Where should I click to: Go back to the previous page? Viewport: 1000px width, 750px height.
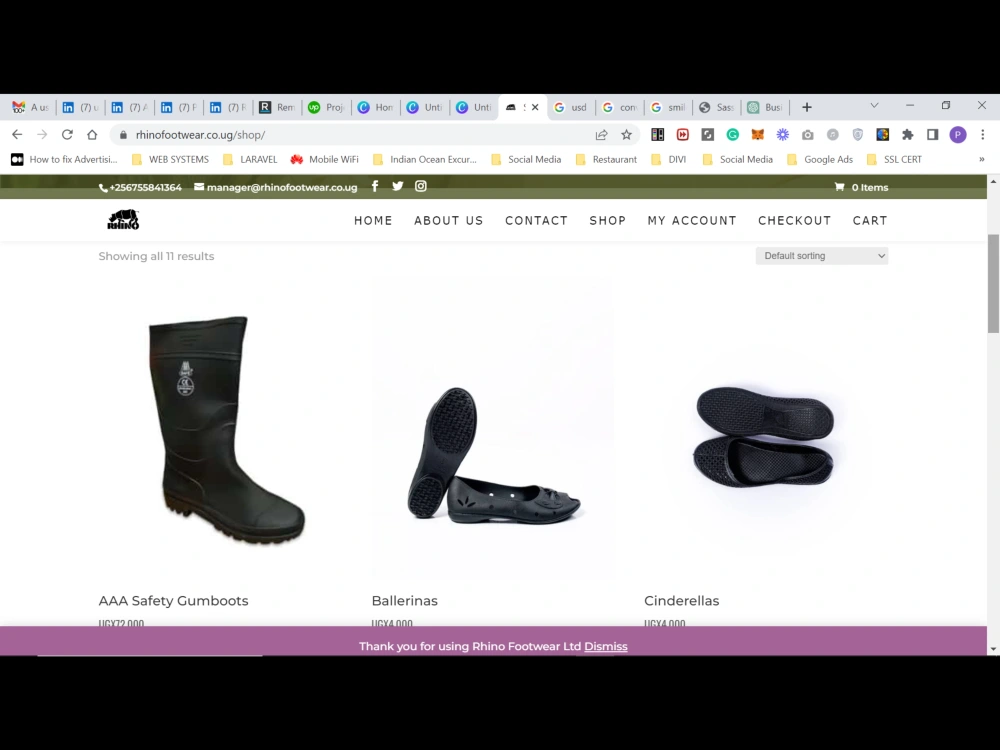[x=17, y=135]
